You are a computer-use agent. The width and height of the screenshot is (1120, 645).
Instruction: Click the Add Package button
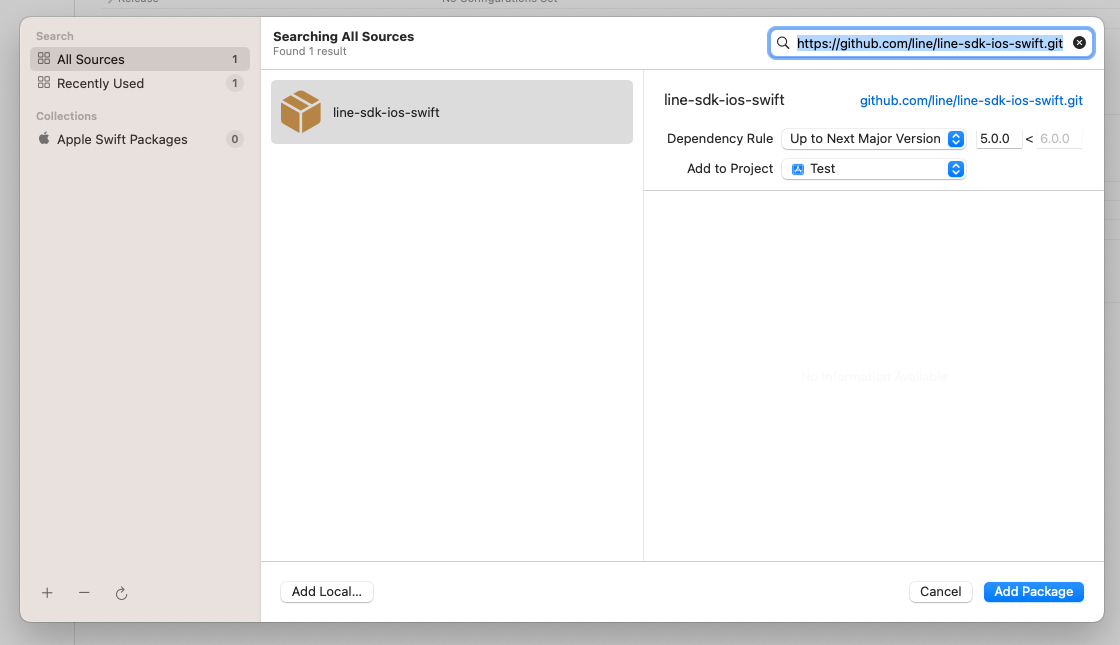click(x=1034, y=591)
